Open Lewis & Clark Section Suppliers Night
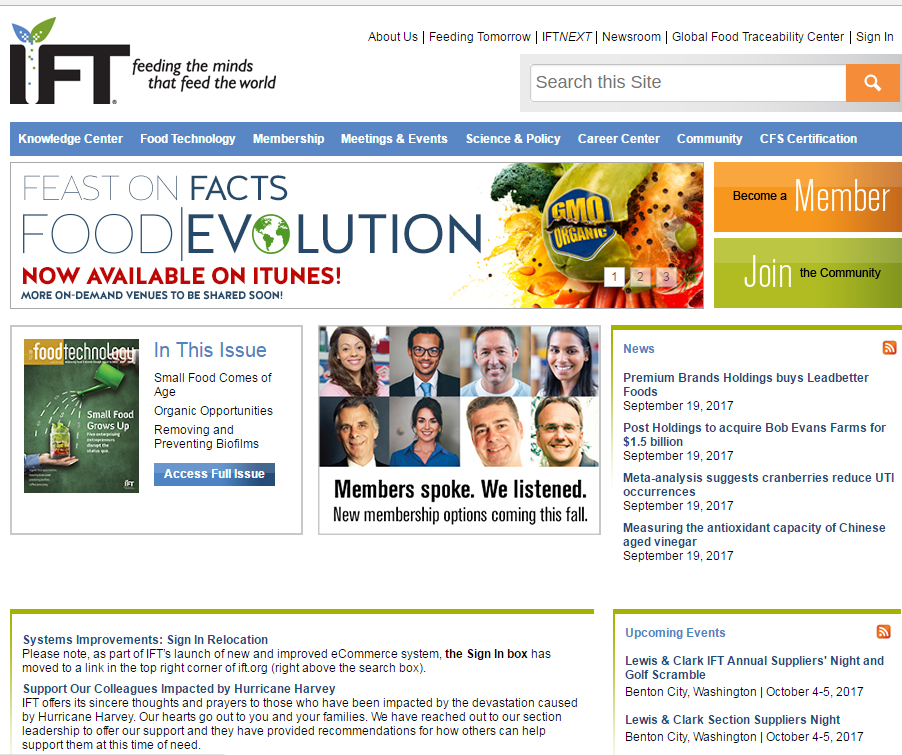Screen dimensions: 902x755 pyautogui.click(x=732, y=719)
